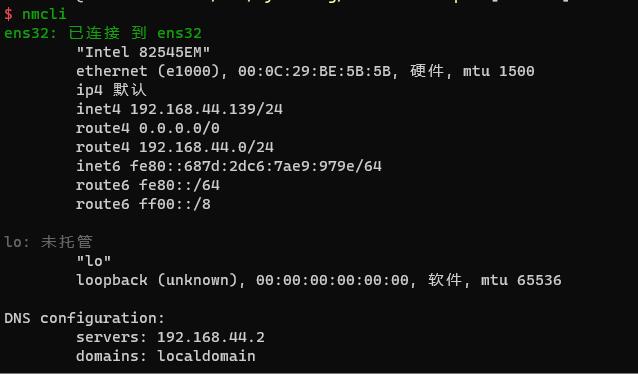638x374 pixels.
Task: Click the mtu 65536 value
Action: [x=521, y=280]
